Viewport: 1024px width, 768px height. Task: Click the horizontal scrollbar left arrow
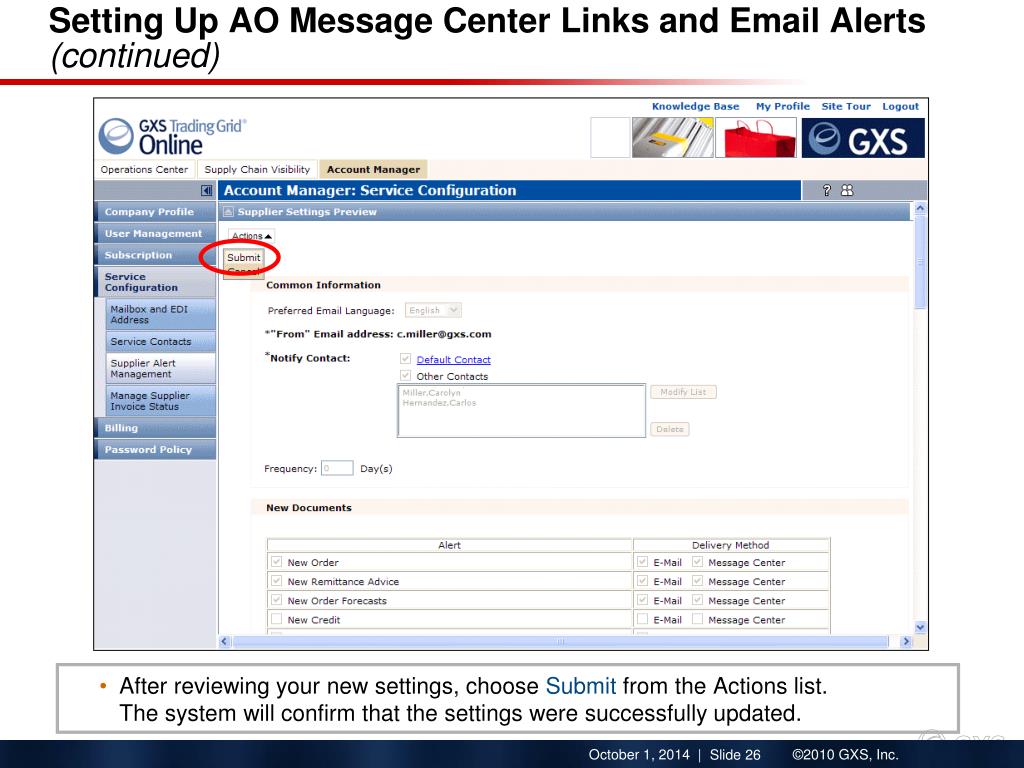(x=225, y=641)
